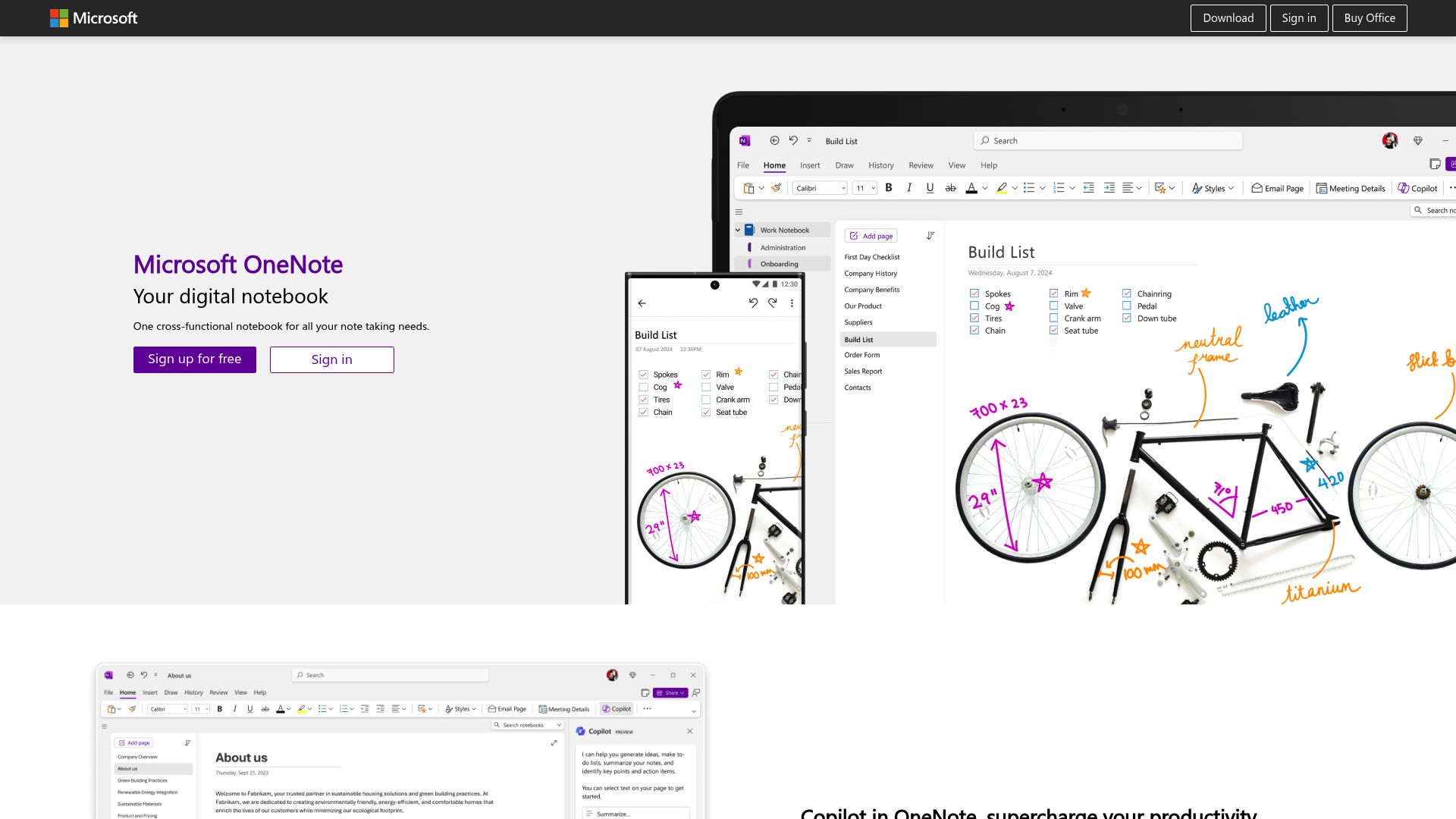Image resolution: width=1456 pixels, height=819 pixels.
Task: Apply bold formatting to text
Action: [888, 188]
